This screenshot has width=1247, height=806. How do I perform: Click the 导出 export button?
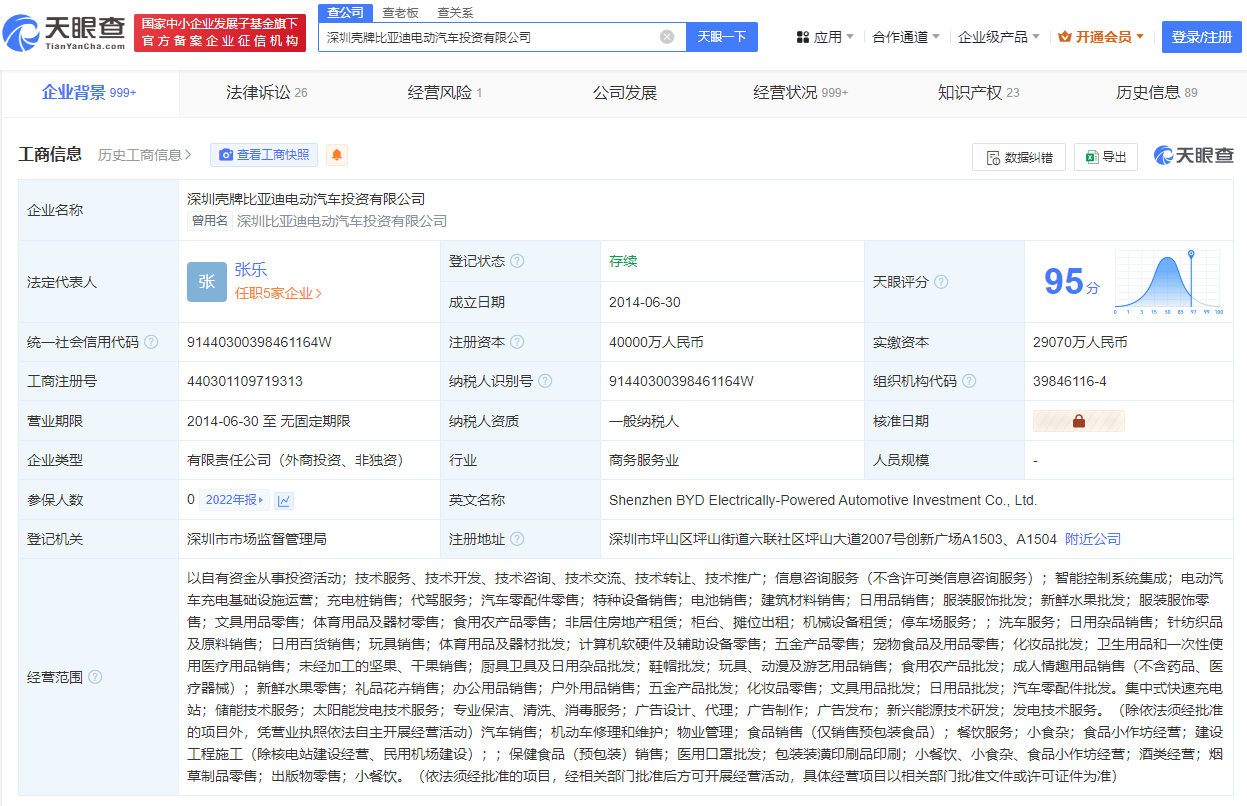click(x=1105, y=157)
